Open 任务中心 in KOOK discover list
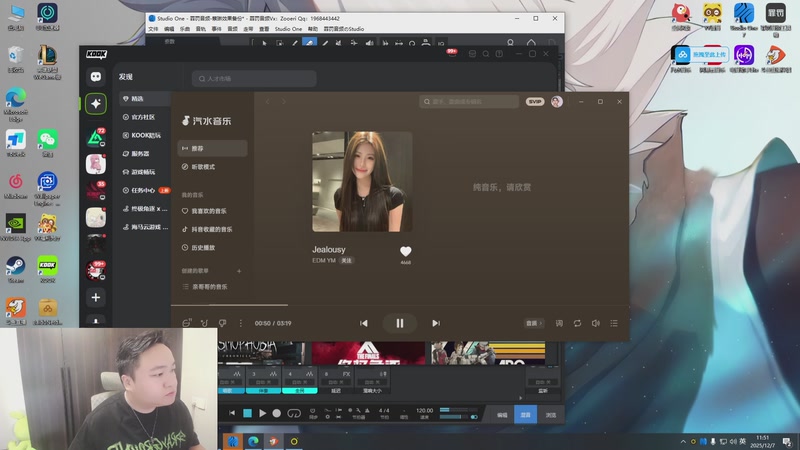 (x=144, y=190)
